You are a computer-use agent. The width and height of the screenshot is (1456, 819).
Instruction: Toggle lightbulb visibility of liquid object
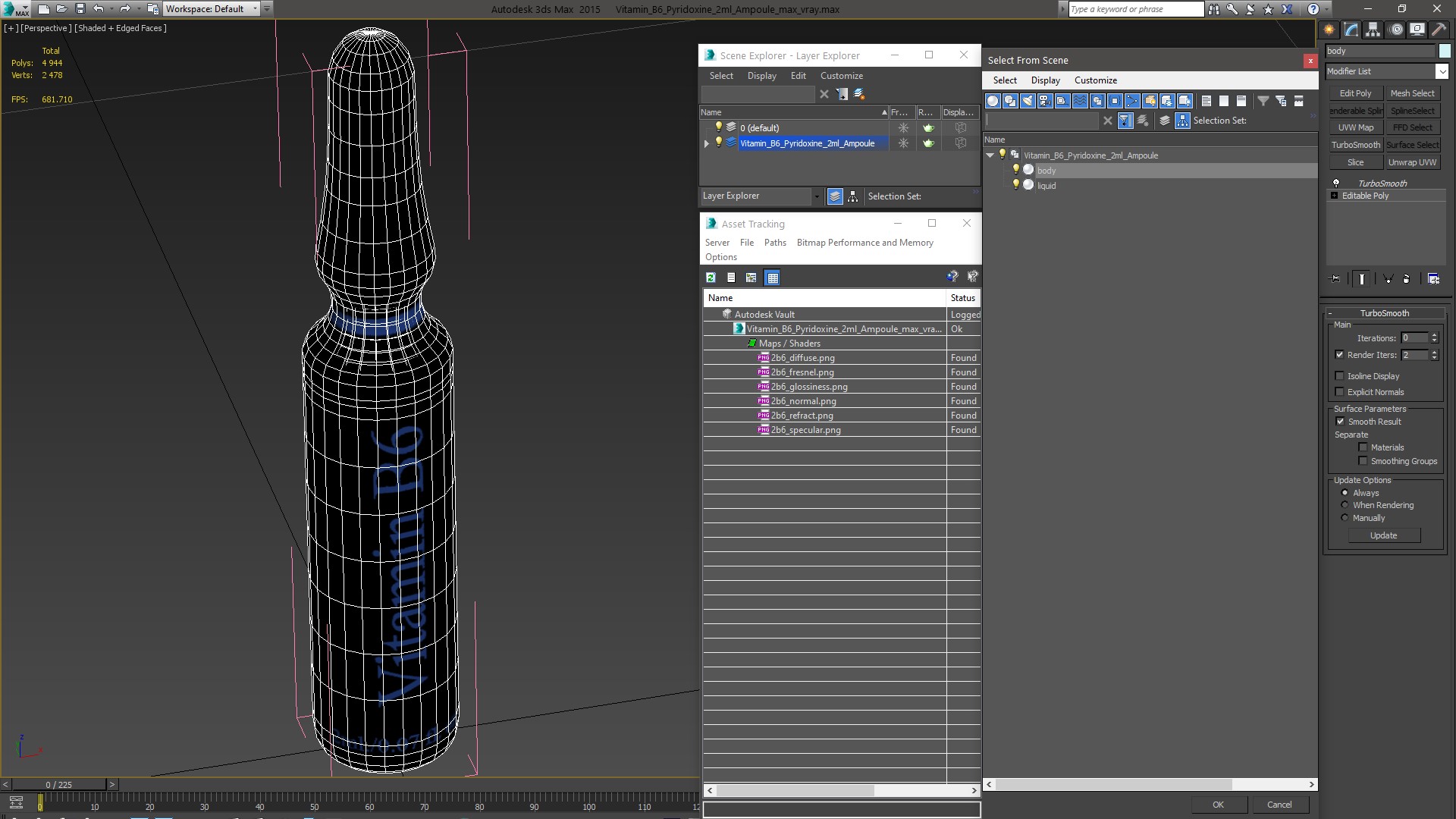tap(1016, 185)
